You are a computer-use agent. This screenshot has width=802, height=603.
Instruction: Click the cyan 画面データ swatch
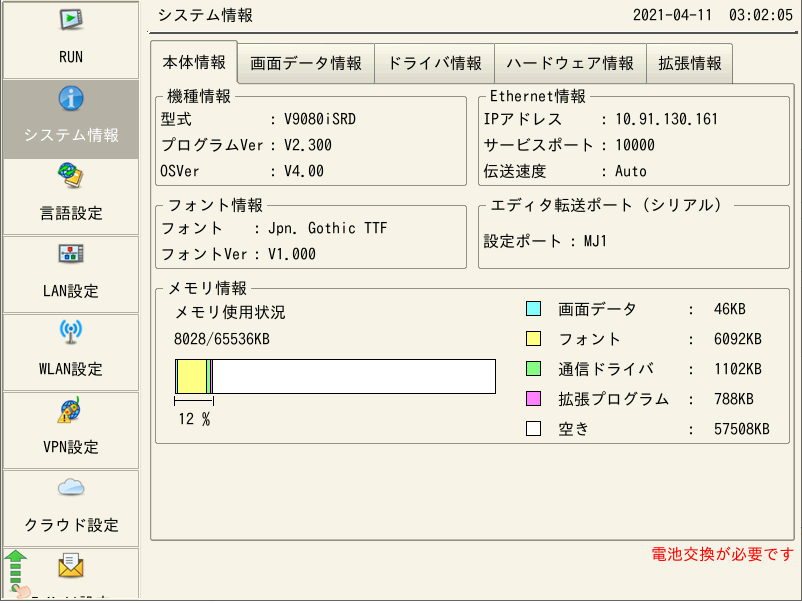pyautogui.click(x=533, y=309)
